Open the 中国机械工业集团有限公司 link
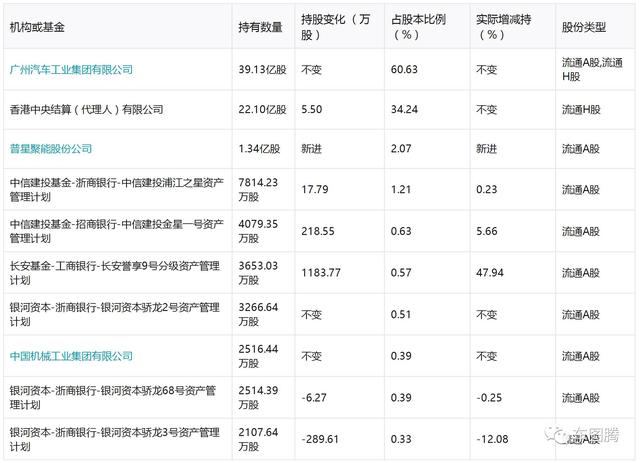Screen dimensions: 640x463 [x=71, y=356]
